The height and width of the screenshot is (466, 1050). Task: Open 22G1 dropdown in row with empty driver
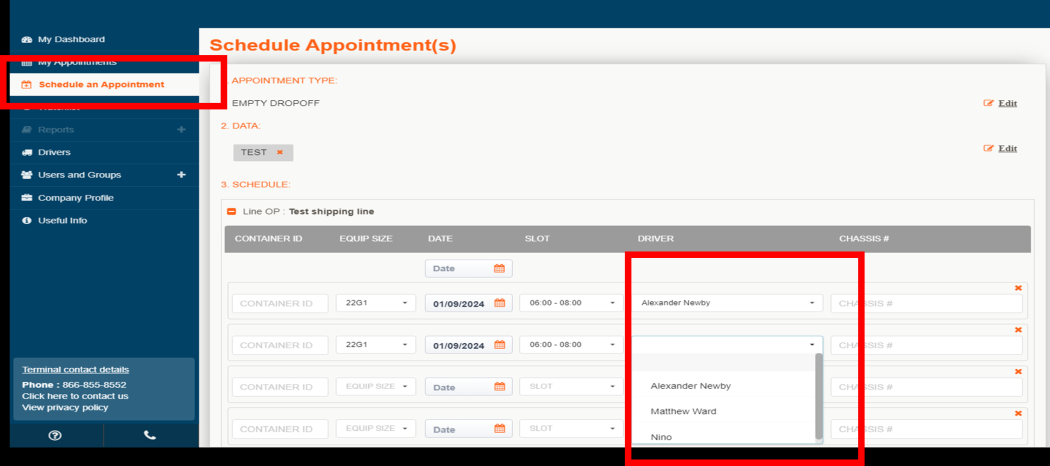click(x=376, y=345)
